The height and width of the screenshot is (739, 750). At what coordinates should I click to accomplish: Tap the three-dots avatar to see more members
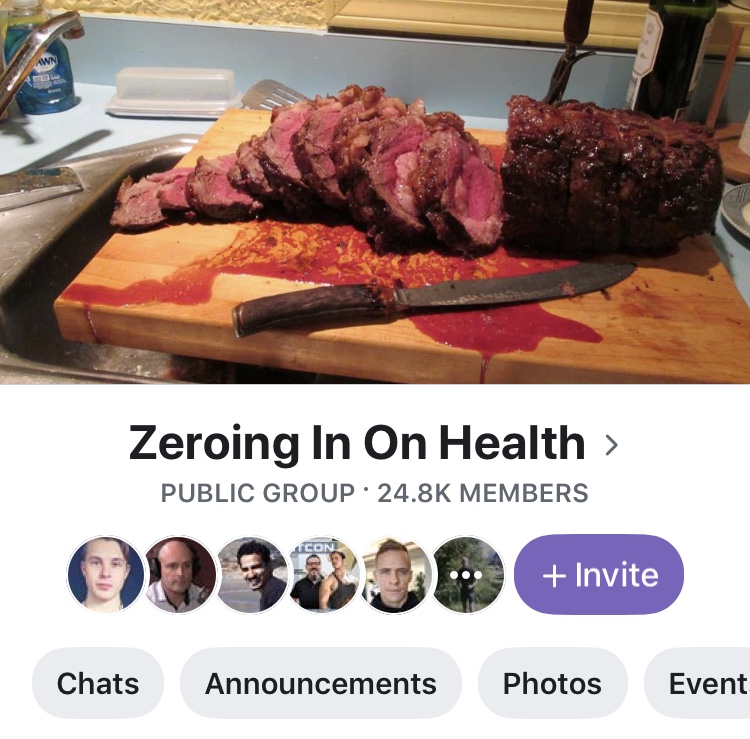(x=468, y=574)
